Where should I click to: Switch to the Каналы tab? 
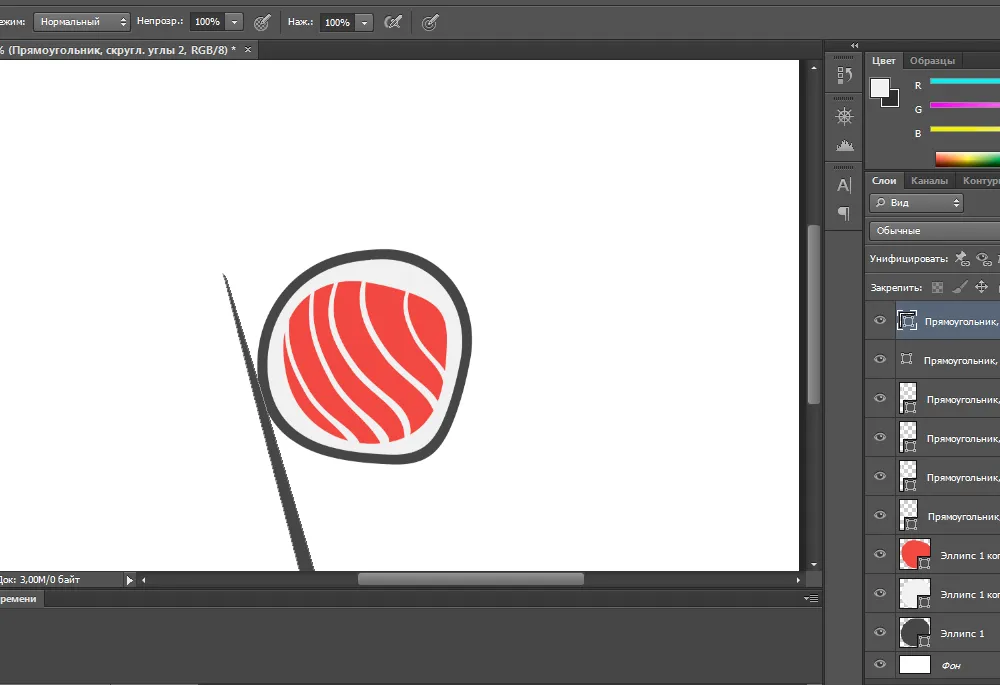click(x=929, y=180)
